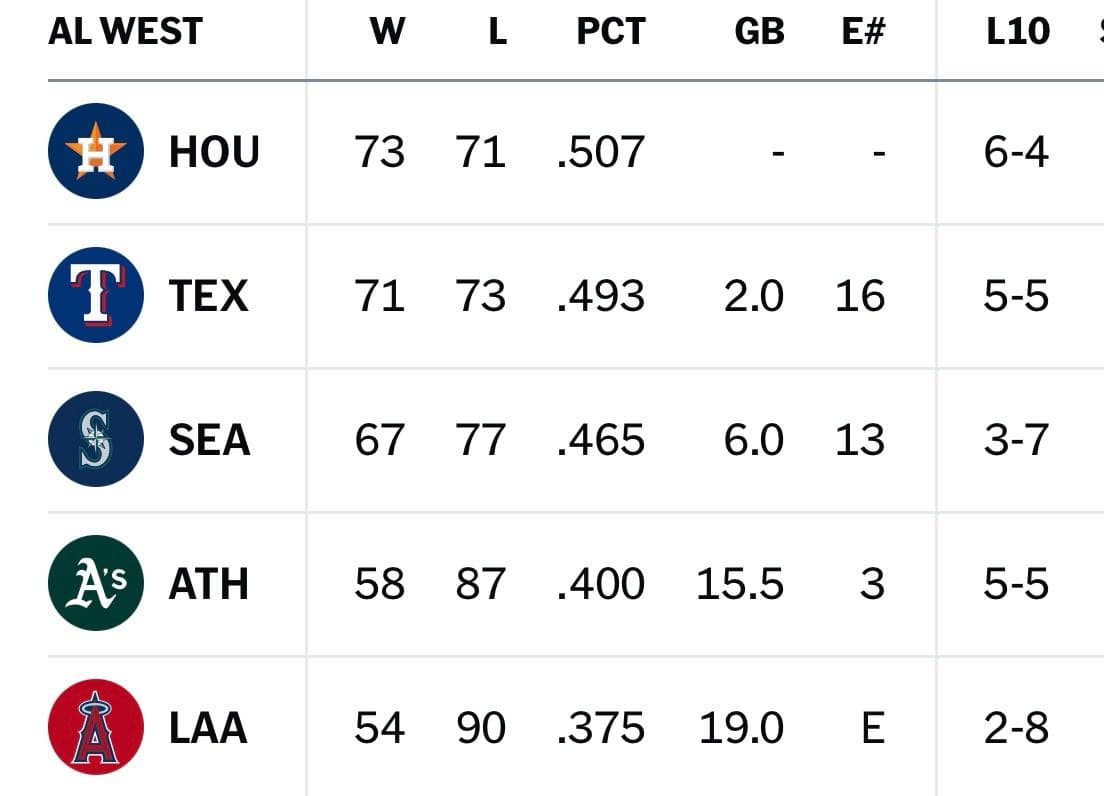Click the Athletics team logo
The width and height of the screenshot is (1104, 796).
point(96,583)
